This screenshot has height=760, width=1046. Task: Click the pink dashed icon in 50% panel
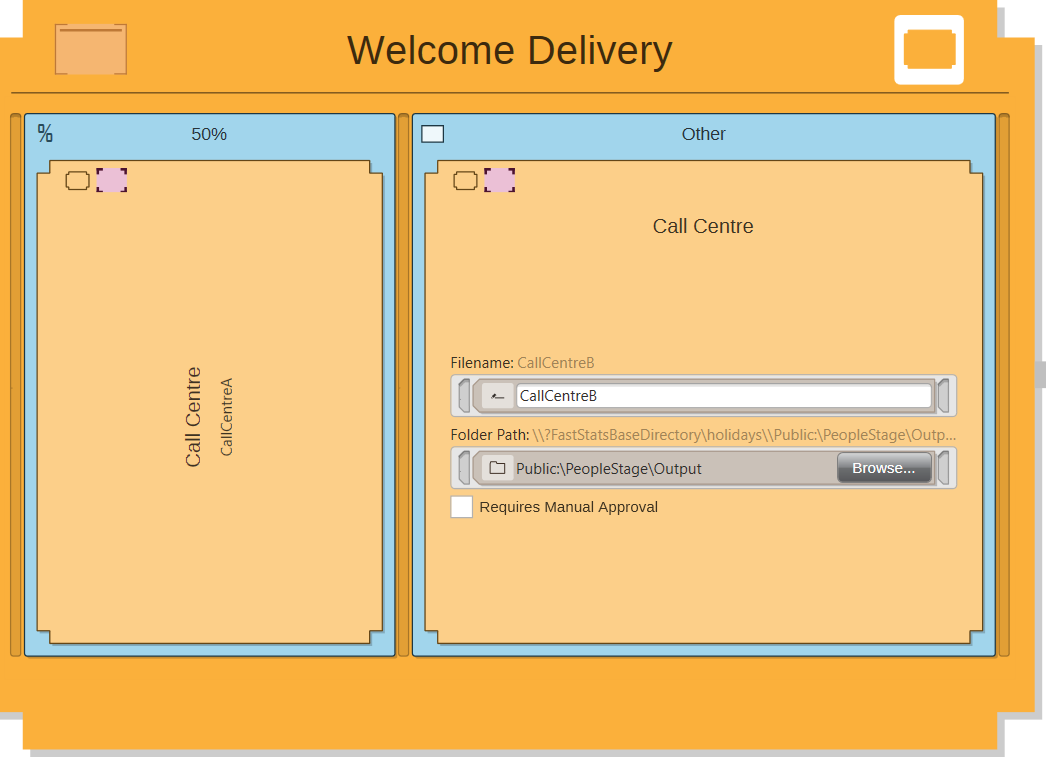111,180
